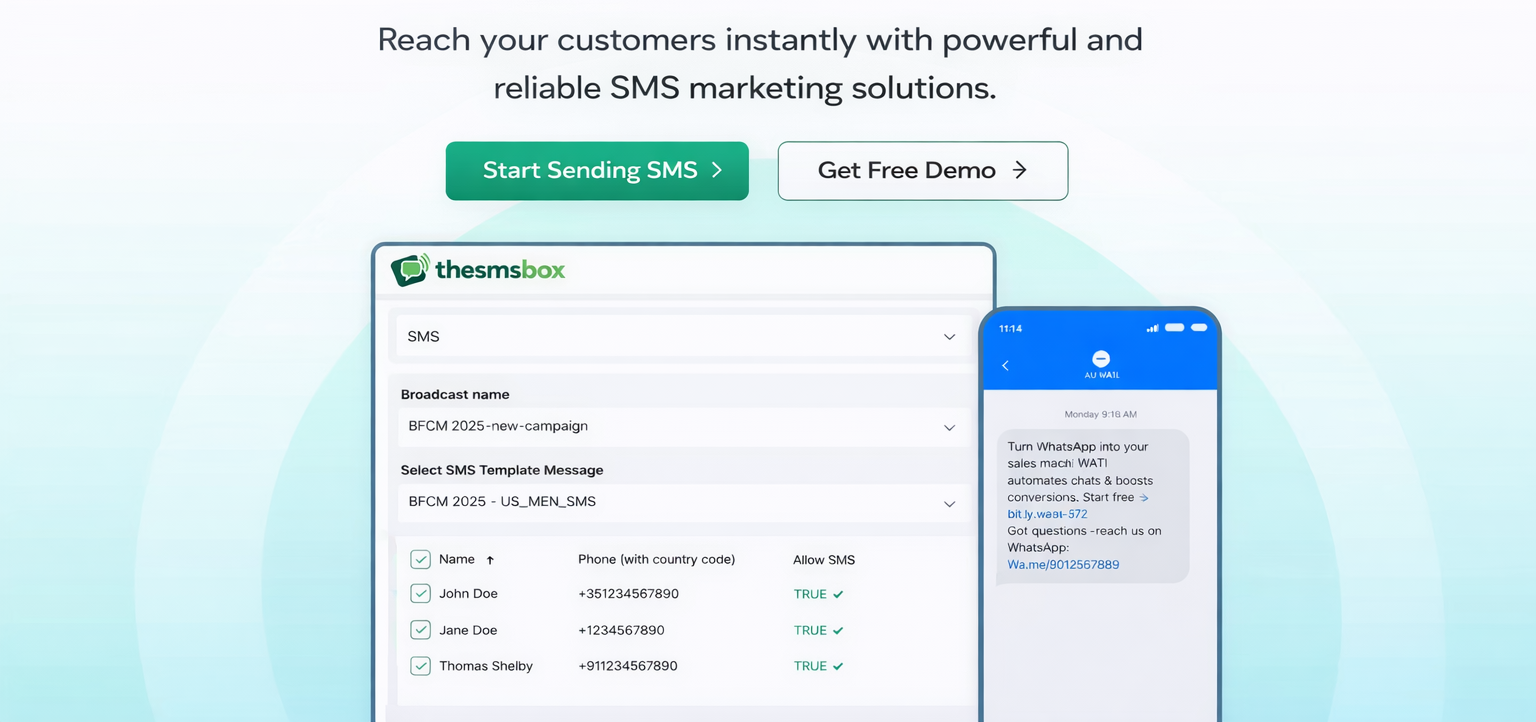This screenshot has width=1536, height=722.
Task: Toggle the select-all checkbox beside Name
Action: (420, 559)
